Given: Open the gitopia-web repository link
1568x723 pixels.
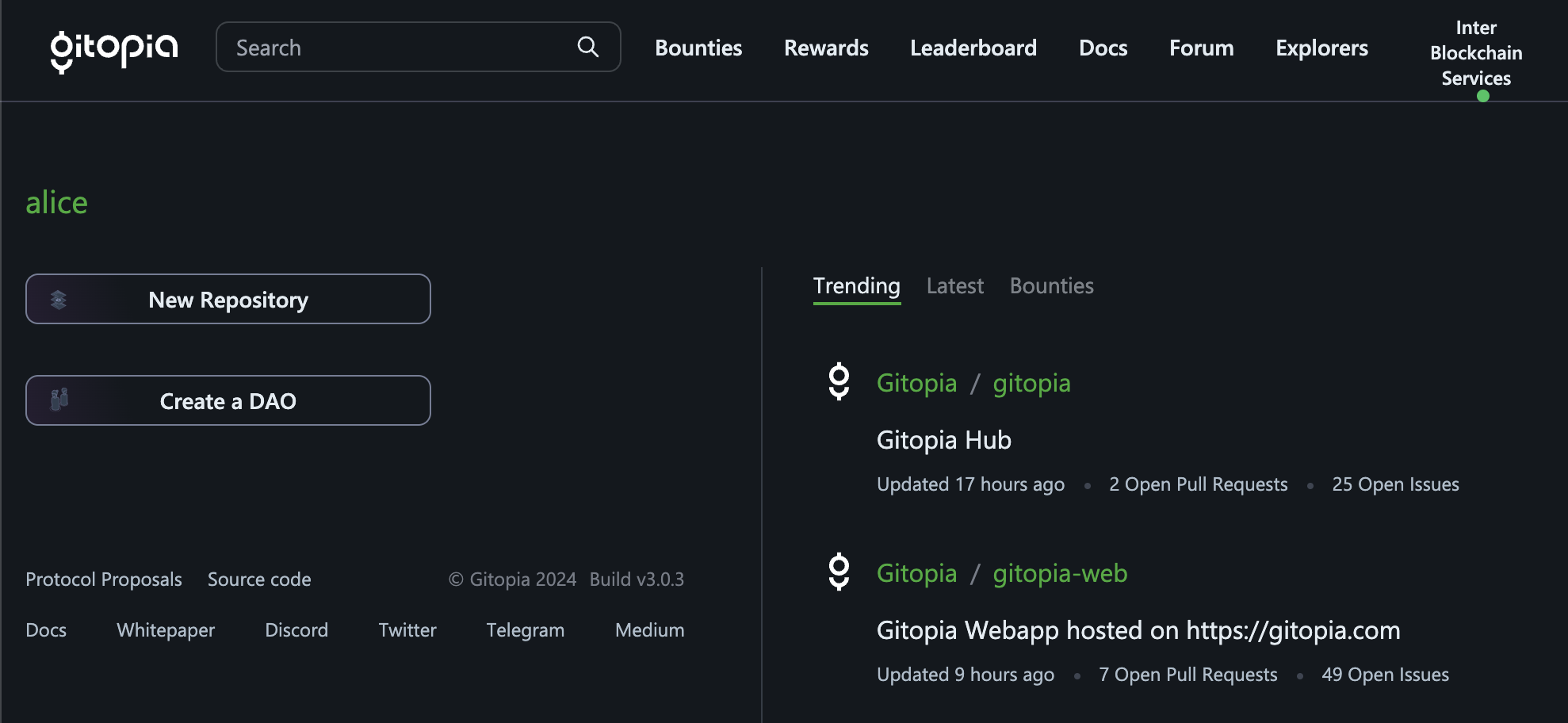Looking at the screenshot, I should (x=1060, y=573).
